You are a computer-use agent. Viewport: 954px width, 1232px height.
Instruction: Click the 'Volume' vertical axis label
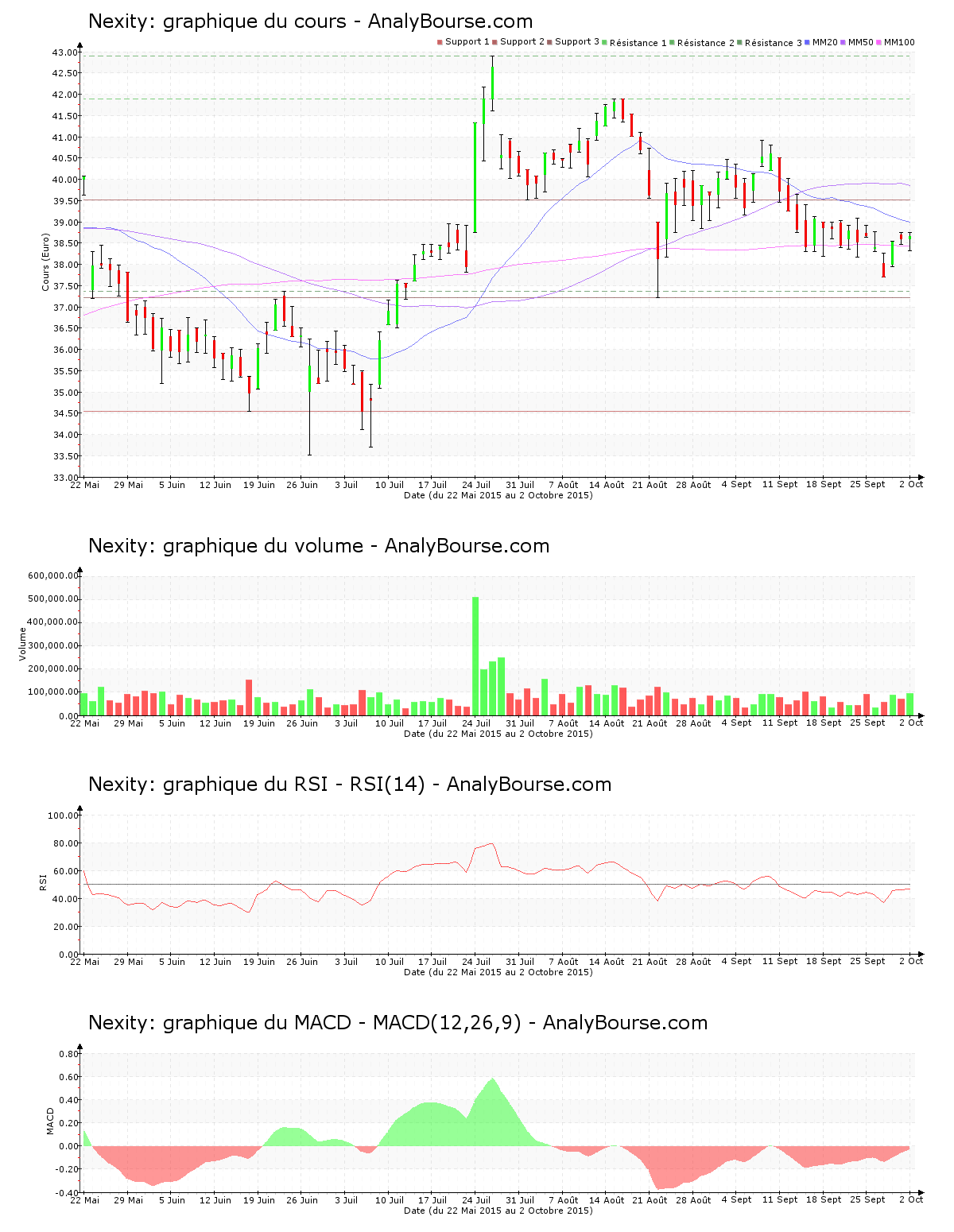tap(22, 644)
